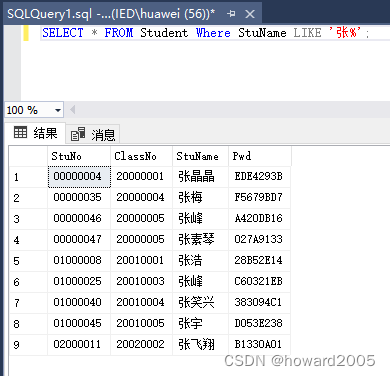390x376 pixels.
Task: Select Pwd cell 383094C1
Action: point(259,303)
